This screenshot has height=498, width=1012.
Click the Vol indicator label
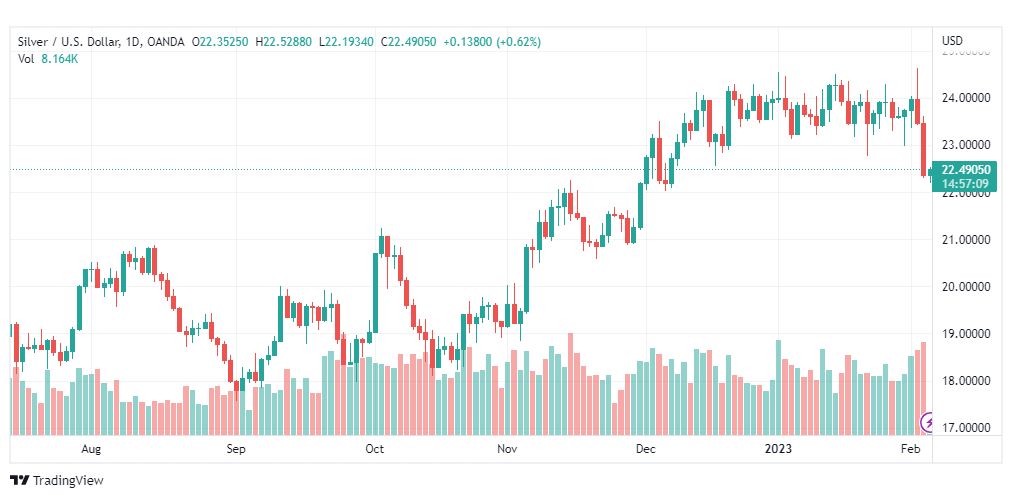tap(26, 59)
